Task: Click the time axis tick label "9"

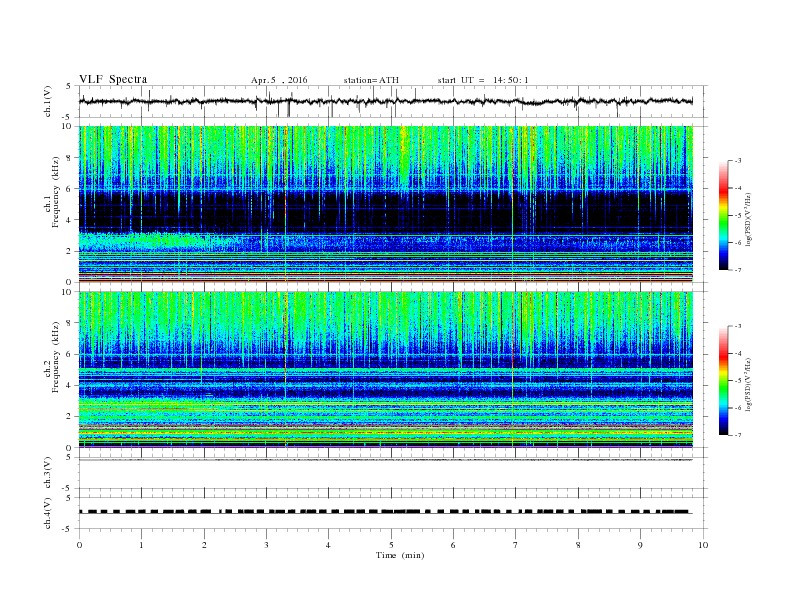Action: pyautogui.click(x=640, y=545)
